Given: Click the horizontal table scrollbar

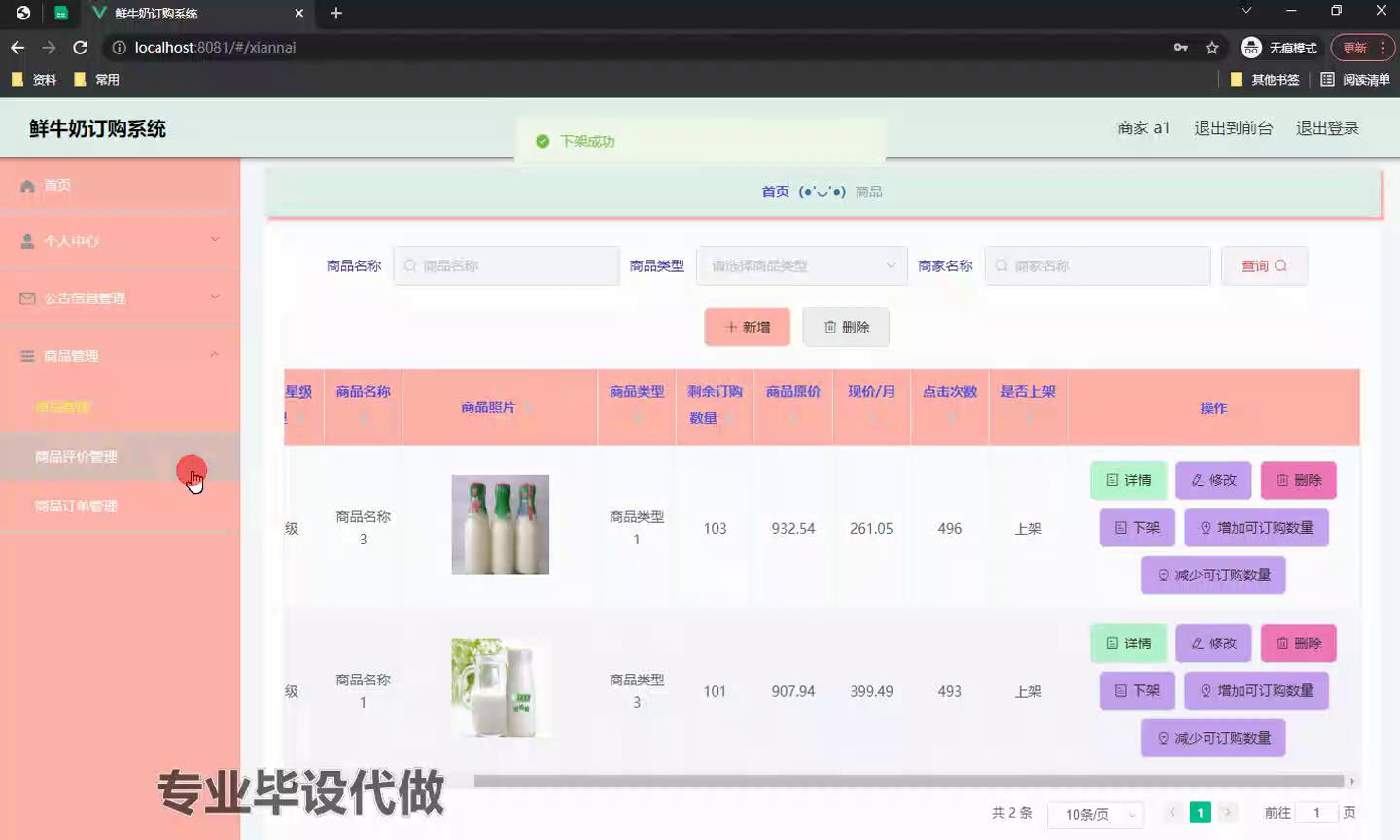Looking at the screenshot, I should [908, 782].
